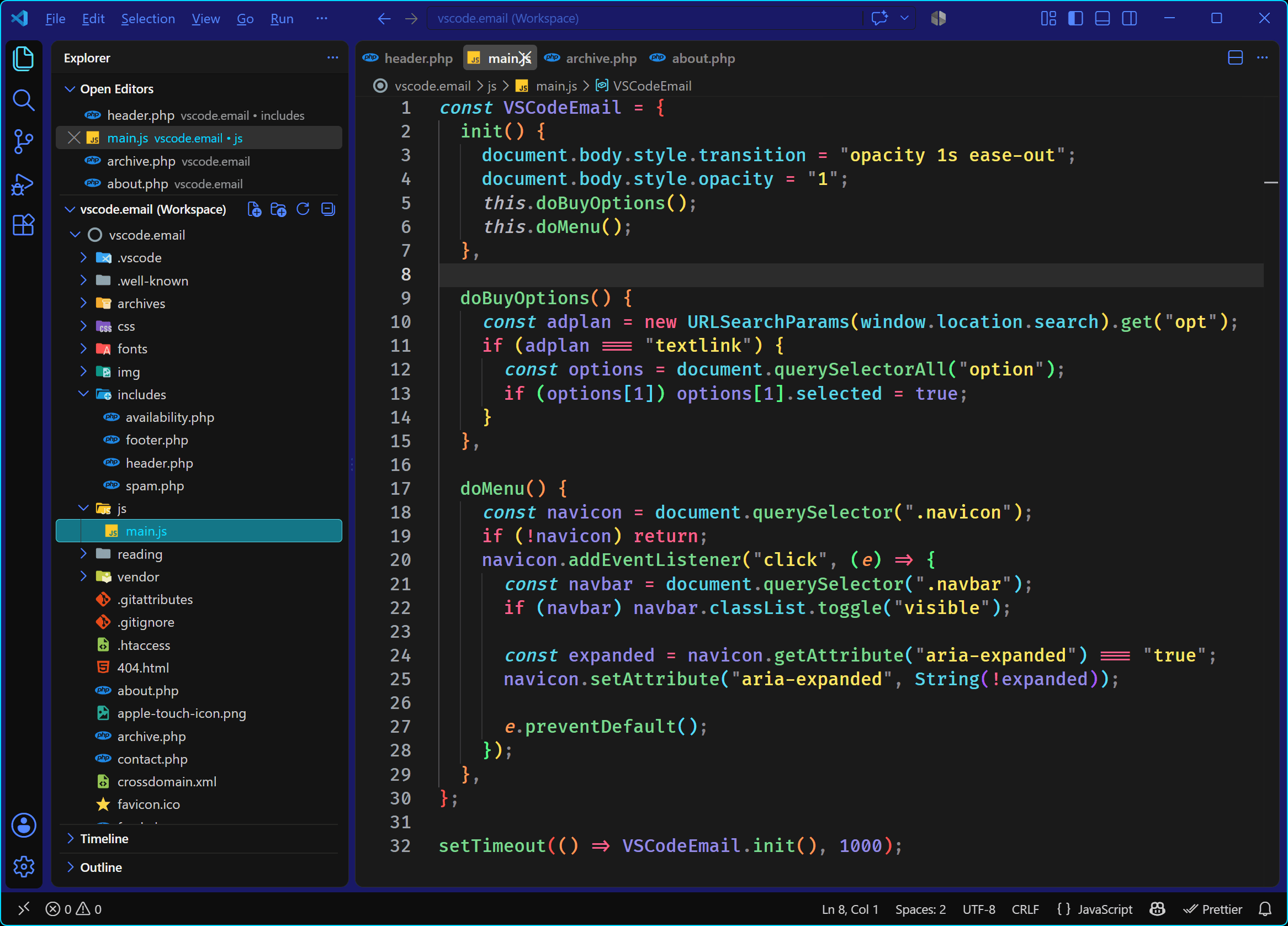The width and height of the screenshot is (1288, 926).
Task: Expand the vendor folder
Action: click(83, 576)
